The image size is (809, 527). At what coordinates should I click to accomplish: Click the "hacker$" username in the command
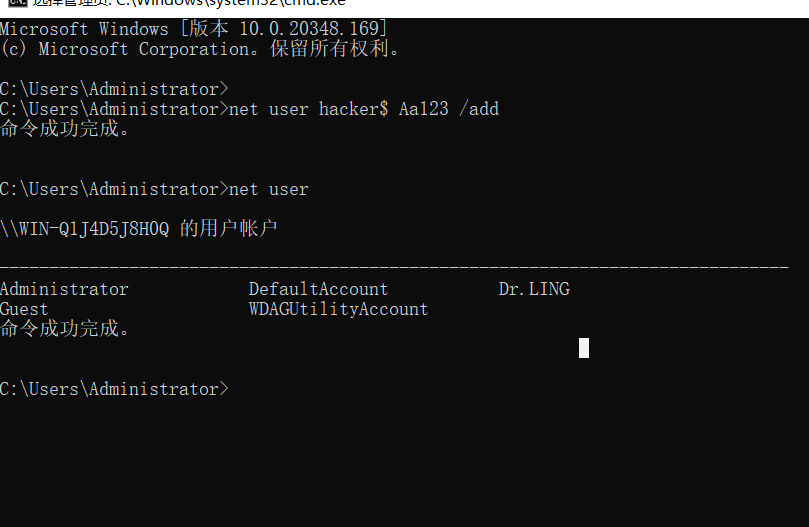(353, 109)
